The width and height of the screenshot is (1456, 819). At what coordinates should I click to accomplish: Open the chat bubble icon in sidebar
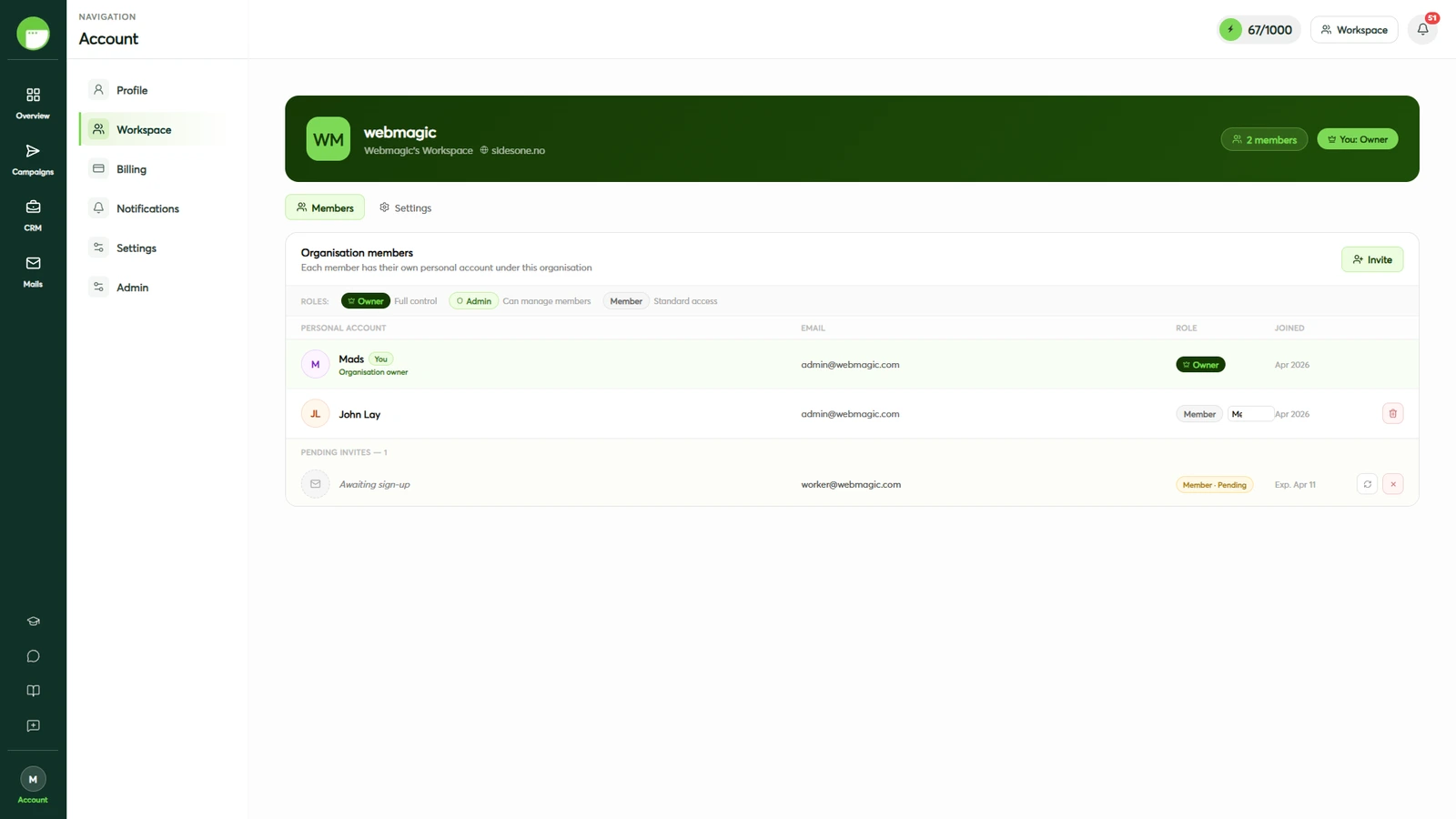(34, 656)
